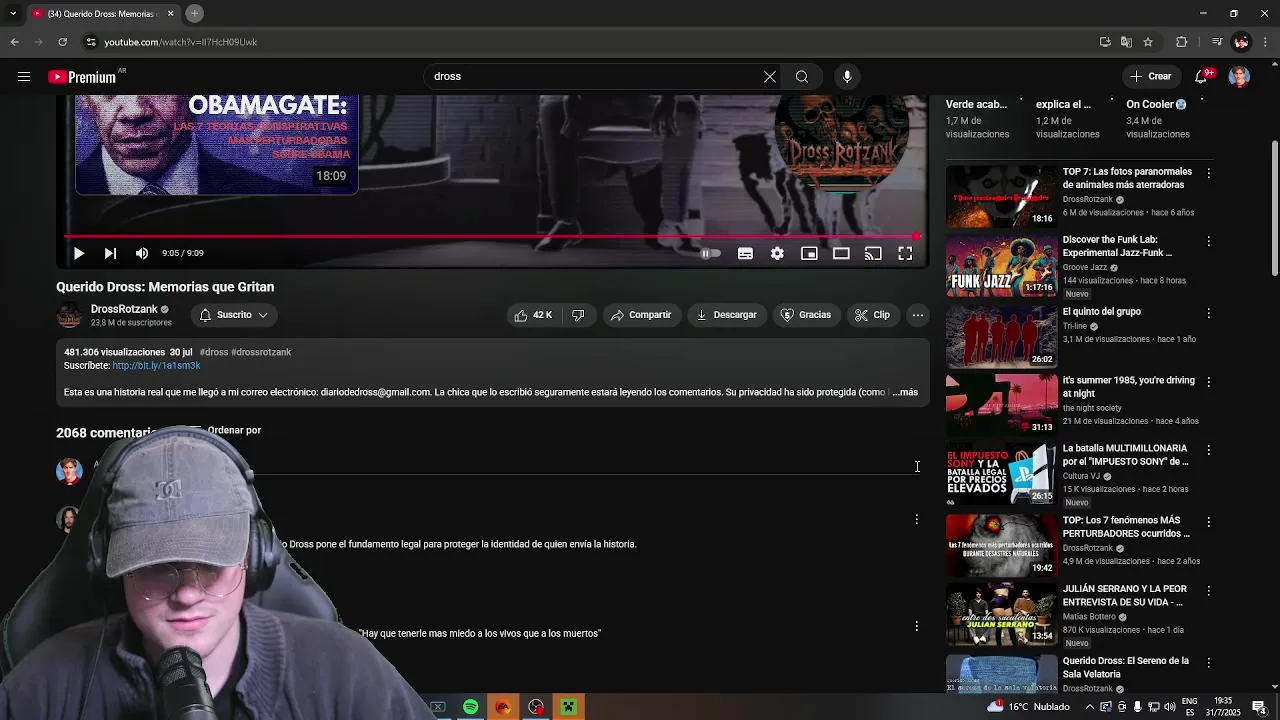Open player settings gear icon

click(777, 254)
